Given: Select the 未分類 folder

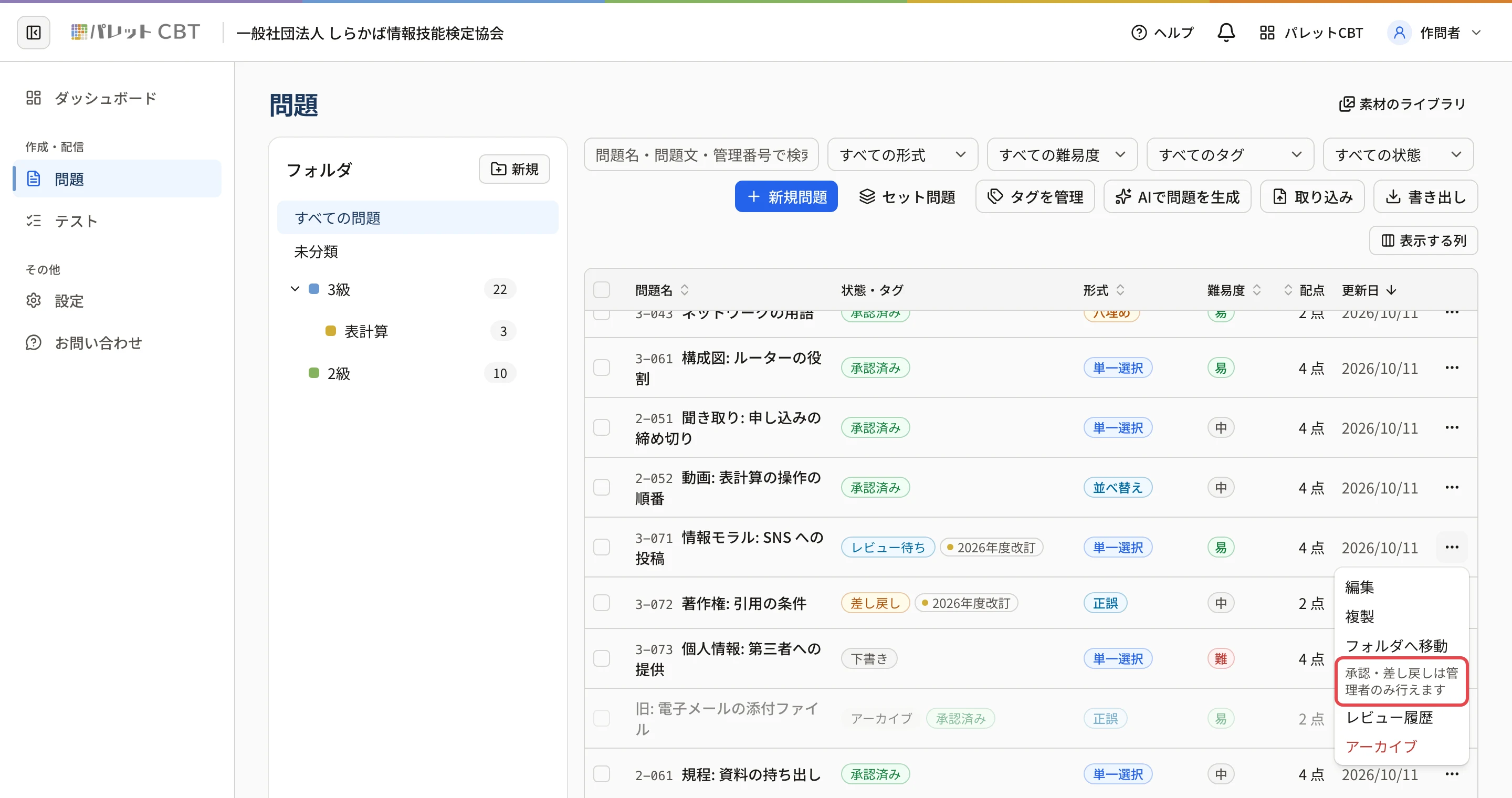Looking at the screenshot, I should click(417, 251).
